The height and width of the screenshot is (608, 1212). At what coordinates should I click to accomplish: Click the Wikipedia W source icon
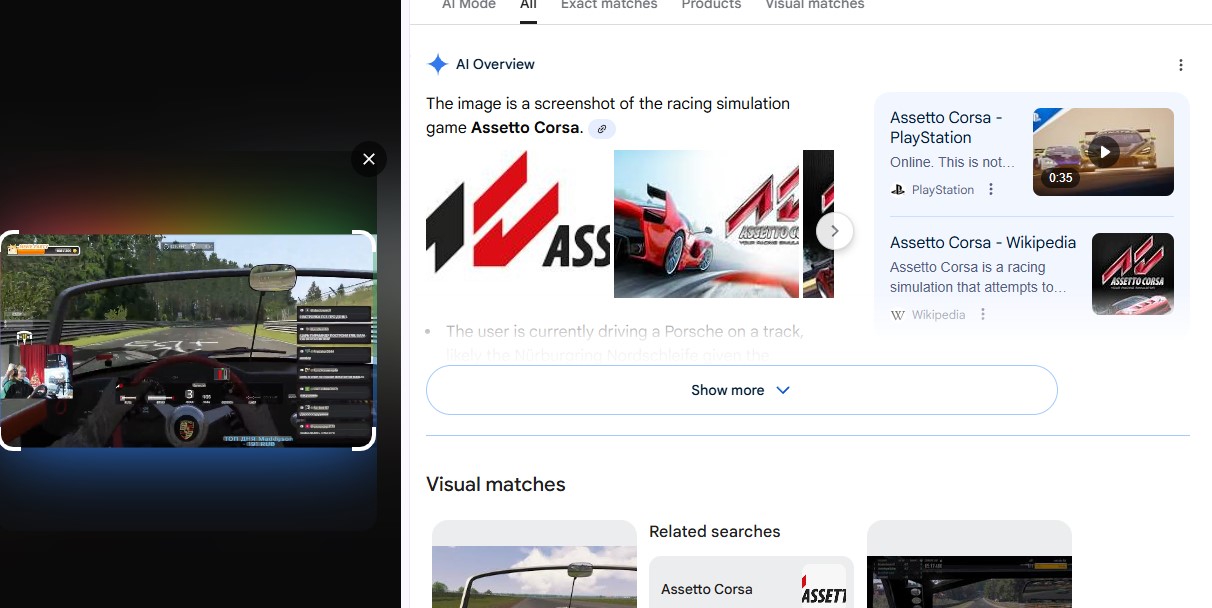(897, 314)
